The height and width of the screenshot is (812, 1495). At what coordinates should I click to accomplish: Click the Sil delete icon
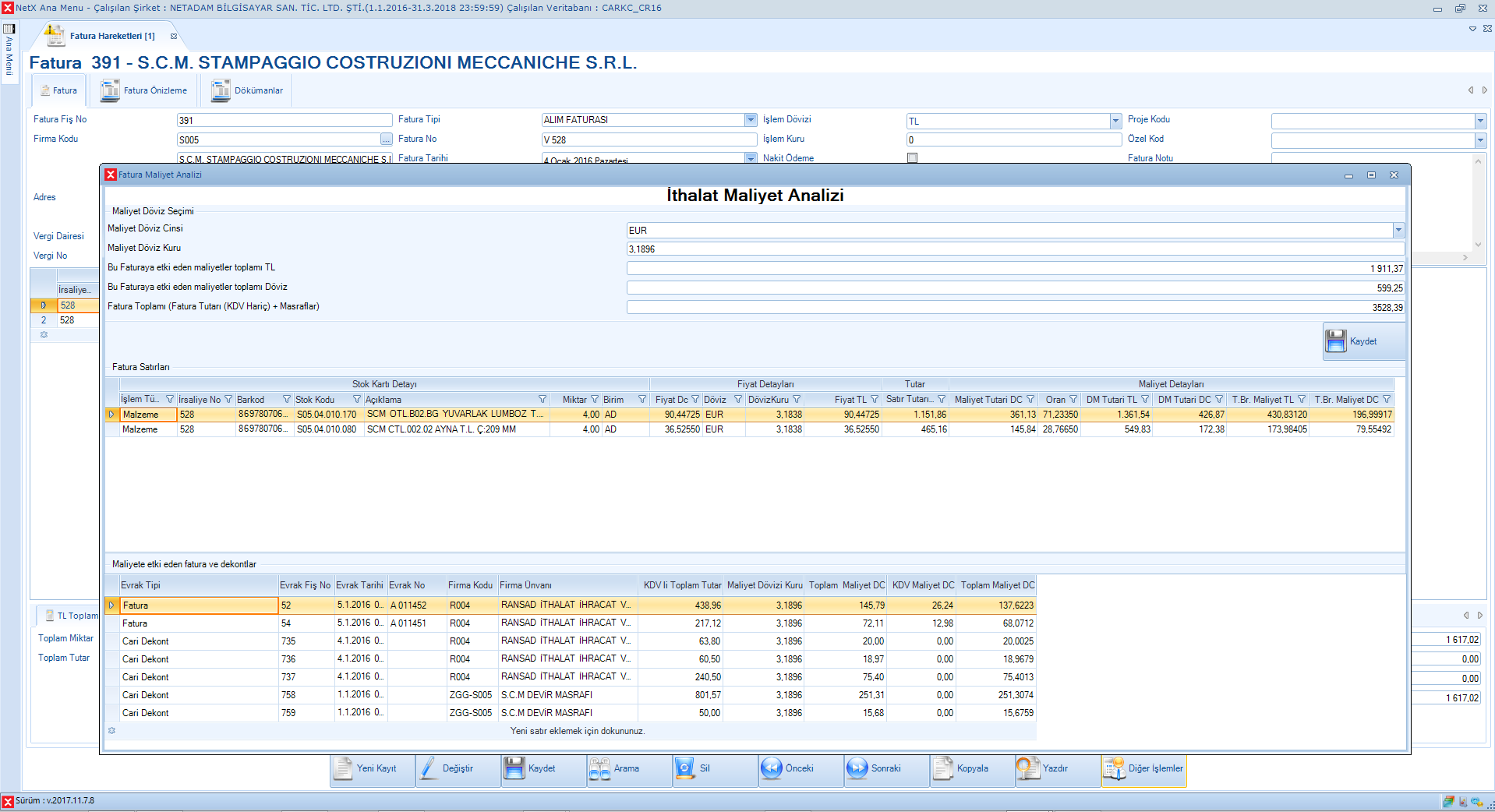(x=684, y=768)
